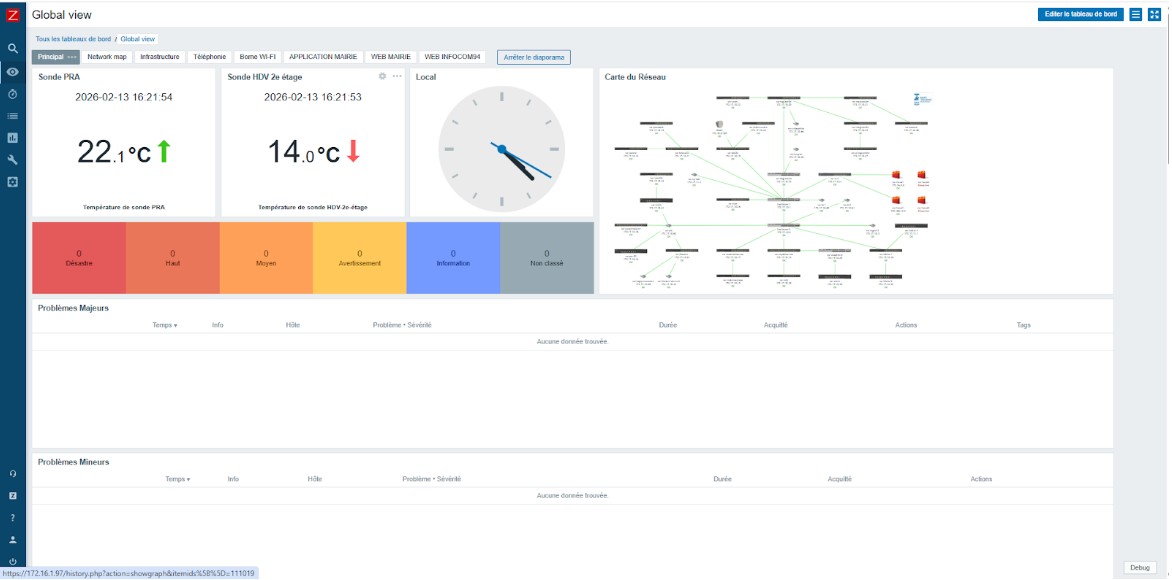Switch to the Infrastructure tab
This screenshot has height=580, width=1172.
pos(160,57)
